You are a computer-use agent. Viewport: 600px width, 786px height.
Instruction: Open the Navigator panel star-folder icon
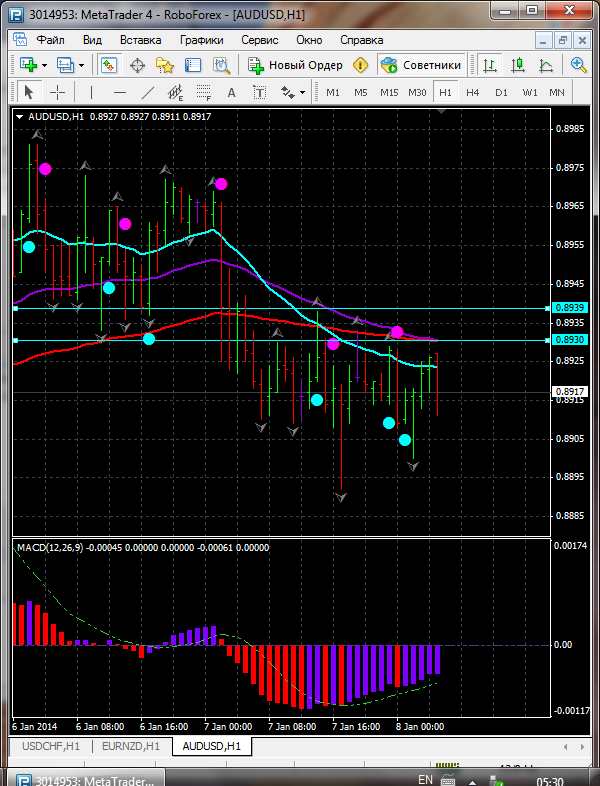click(x=165, y=65)
